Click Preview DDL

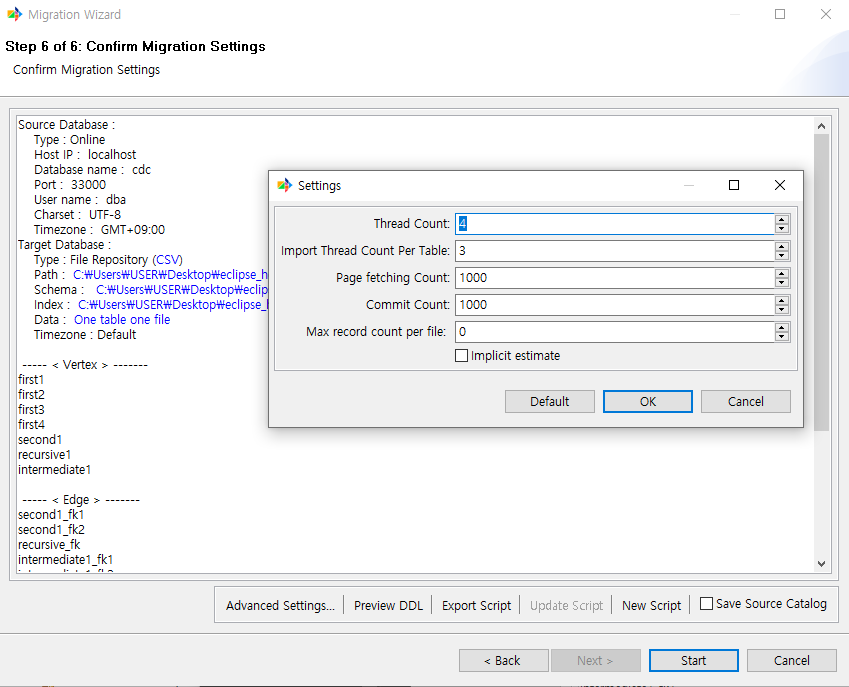tap(387, 604)
